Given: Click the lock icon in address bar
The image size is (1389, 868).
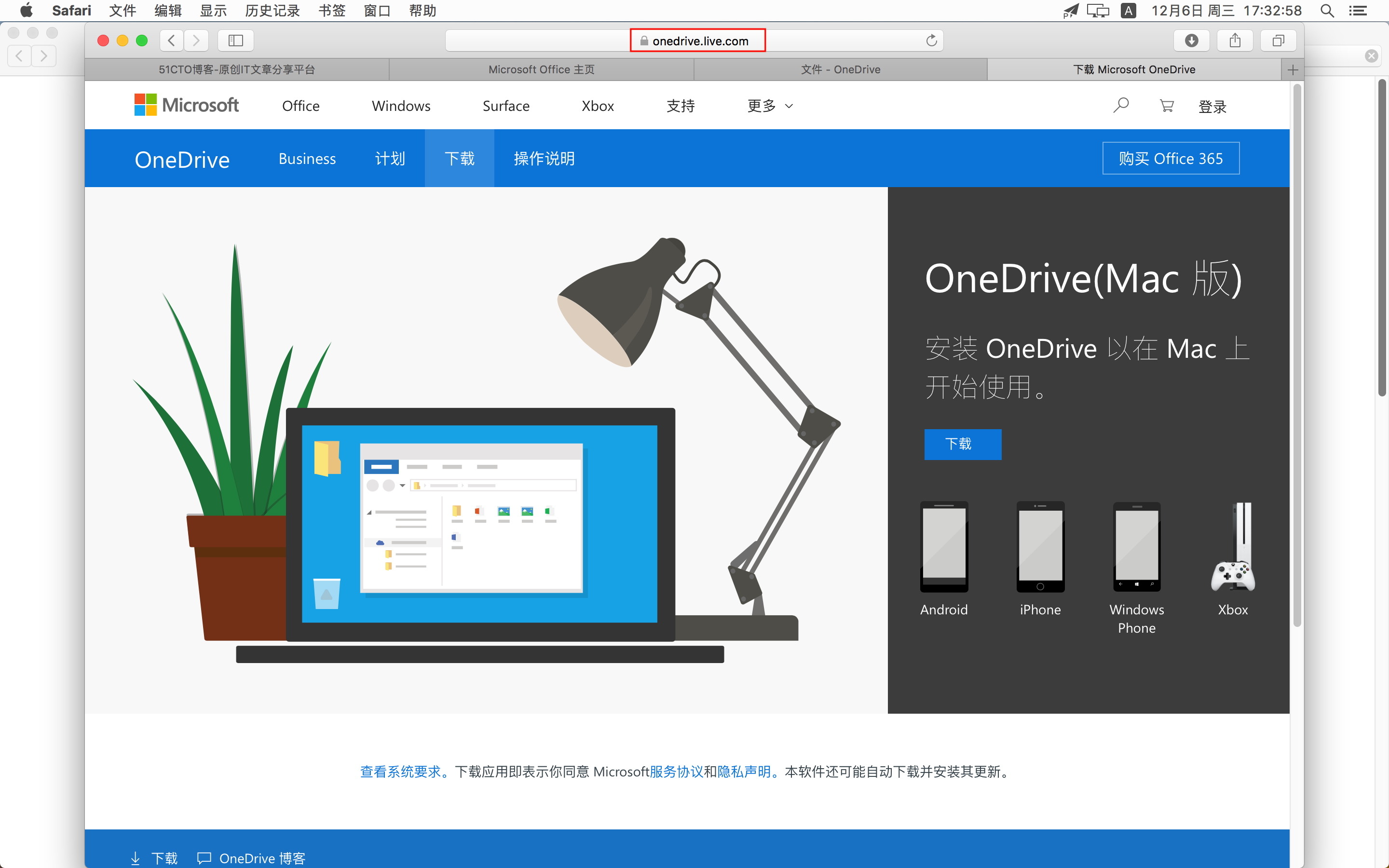Looking at the screenshot, I should tap(644, 41).
